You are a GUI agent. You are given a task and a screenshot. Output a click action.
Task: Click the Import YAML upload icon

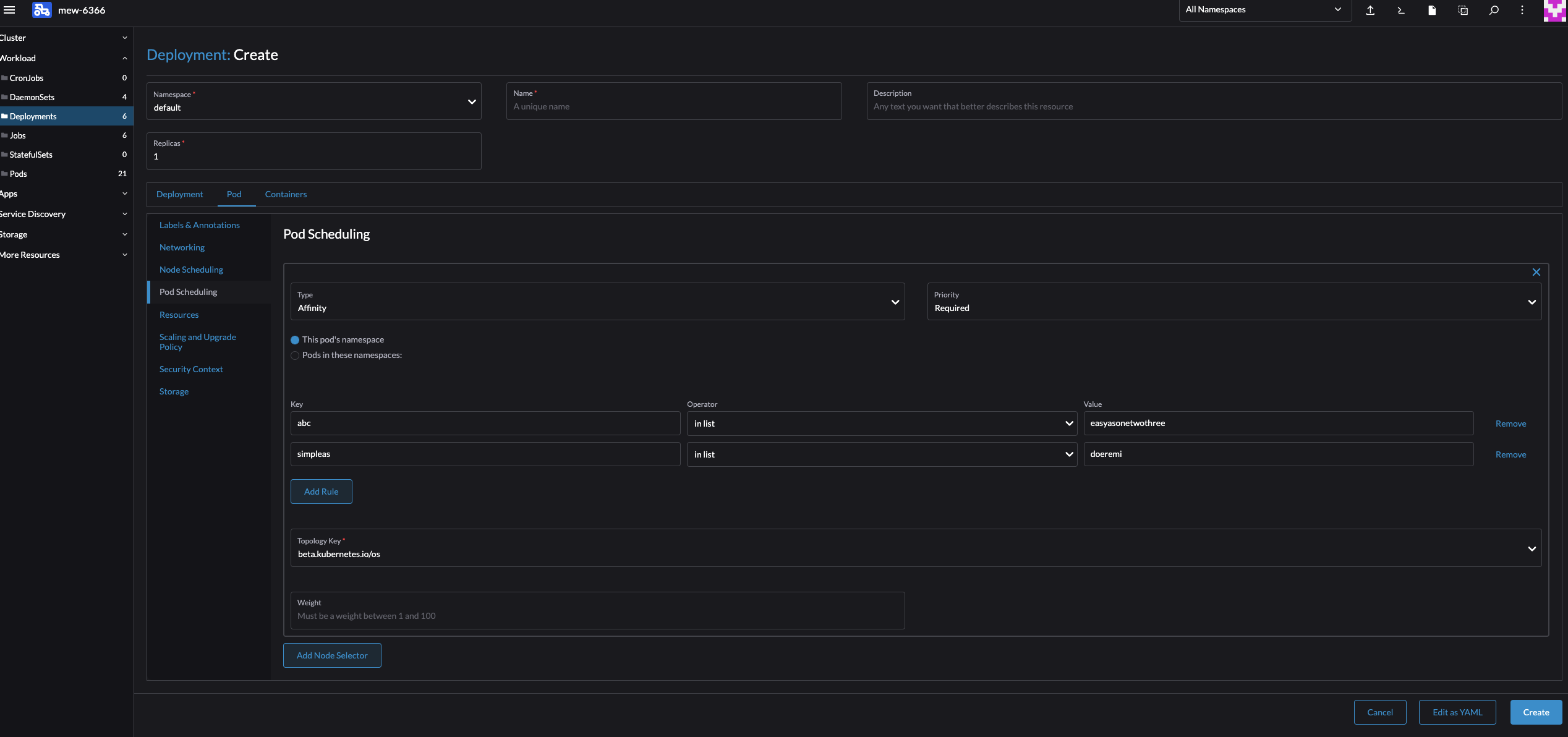(1370, 11)
